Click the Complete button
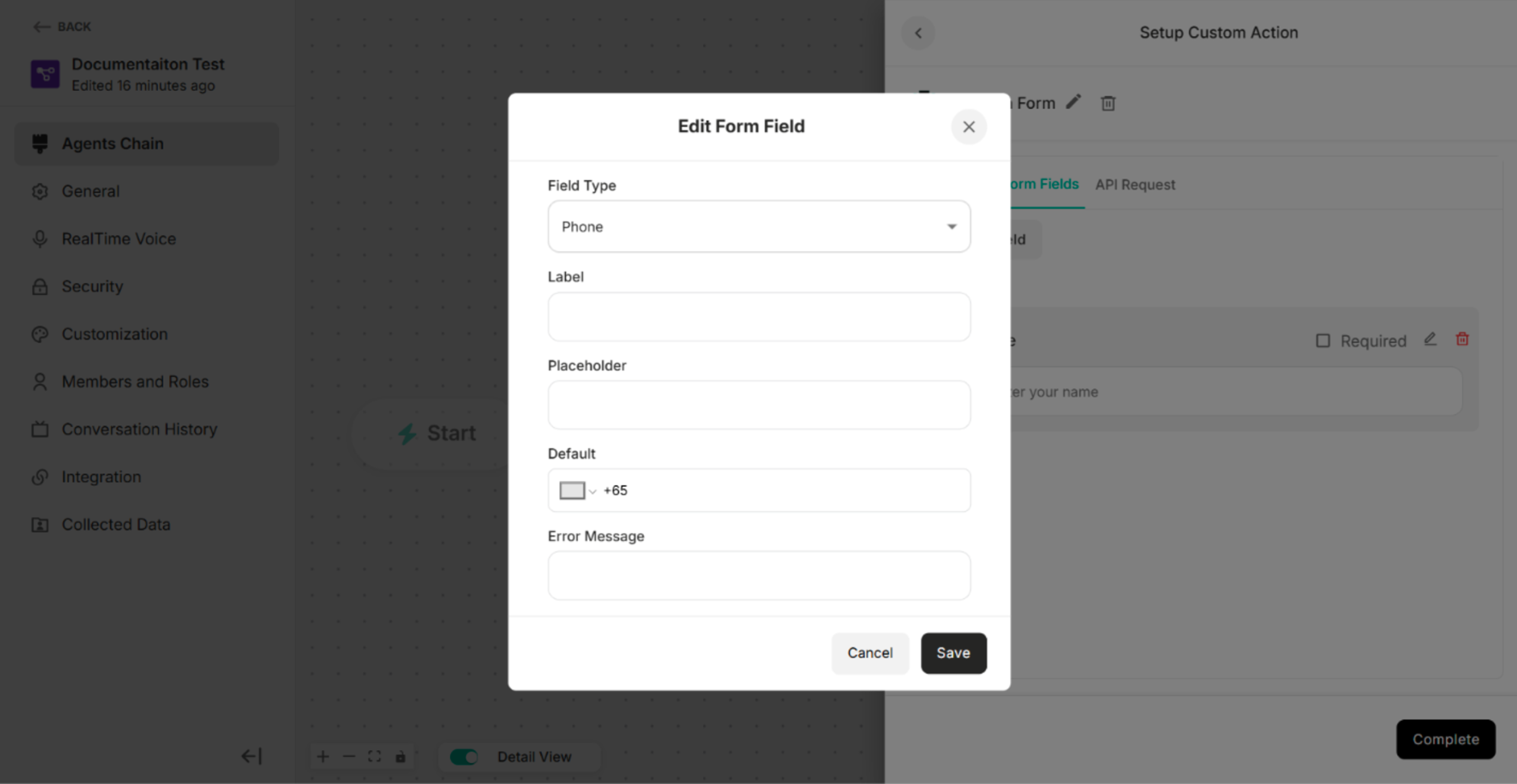 point(1446,739)
